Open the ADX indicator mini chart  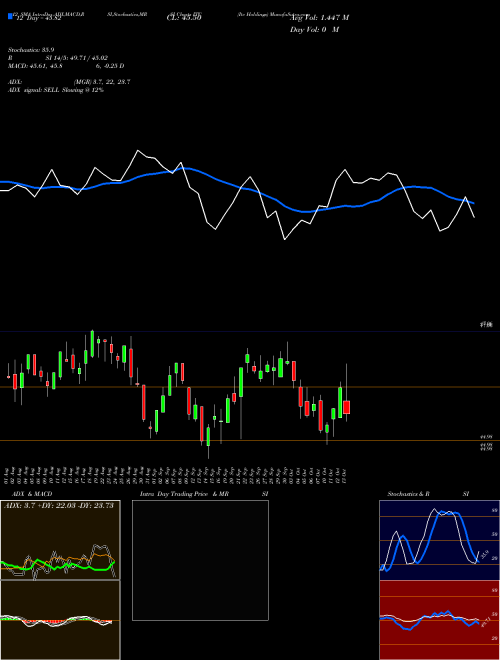[x=60, y=540]
